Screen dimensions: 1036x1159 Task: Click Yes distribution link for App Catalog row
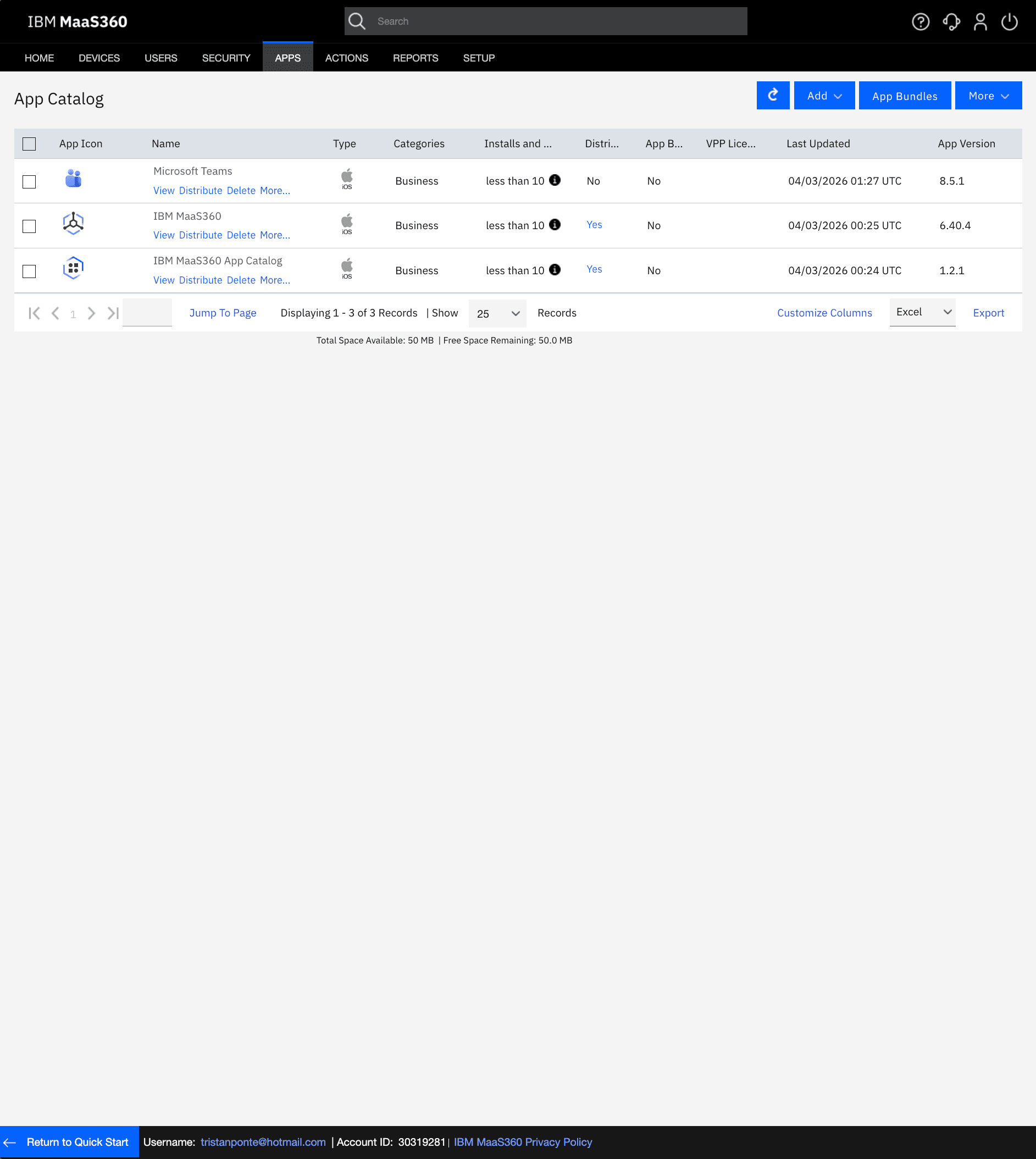(594, 269)
